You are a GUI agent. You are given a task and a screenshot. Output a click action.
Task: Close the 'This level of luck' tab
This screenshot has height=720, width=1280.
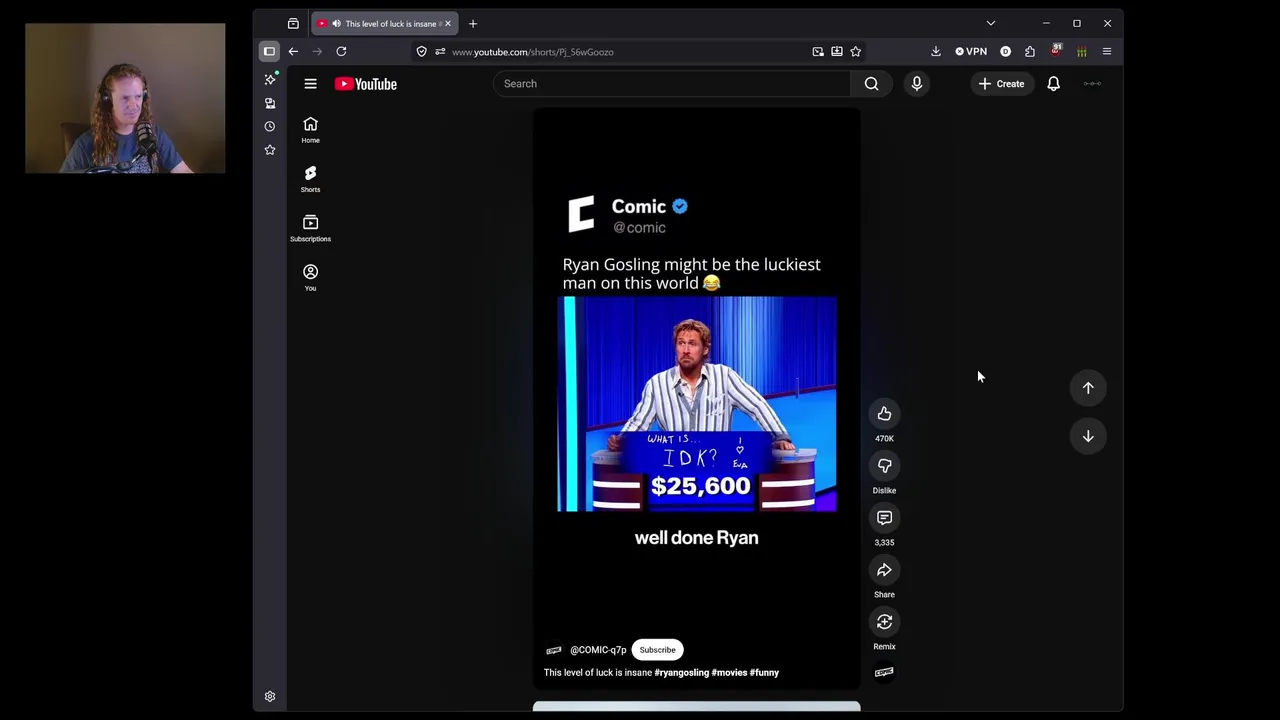448,23
